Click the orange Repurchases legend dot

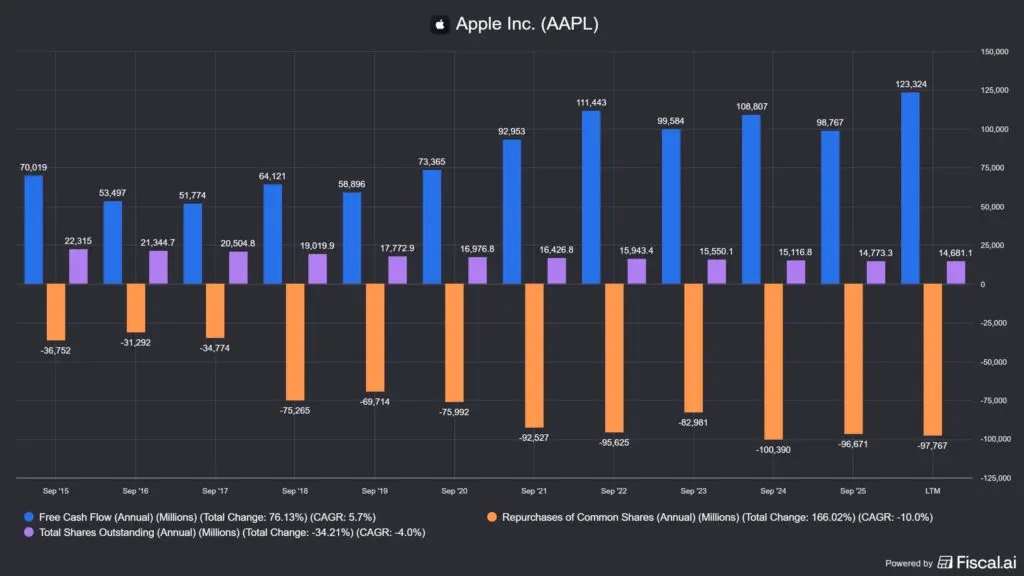click(x=492, y=517)
